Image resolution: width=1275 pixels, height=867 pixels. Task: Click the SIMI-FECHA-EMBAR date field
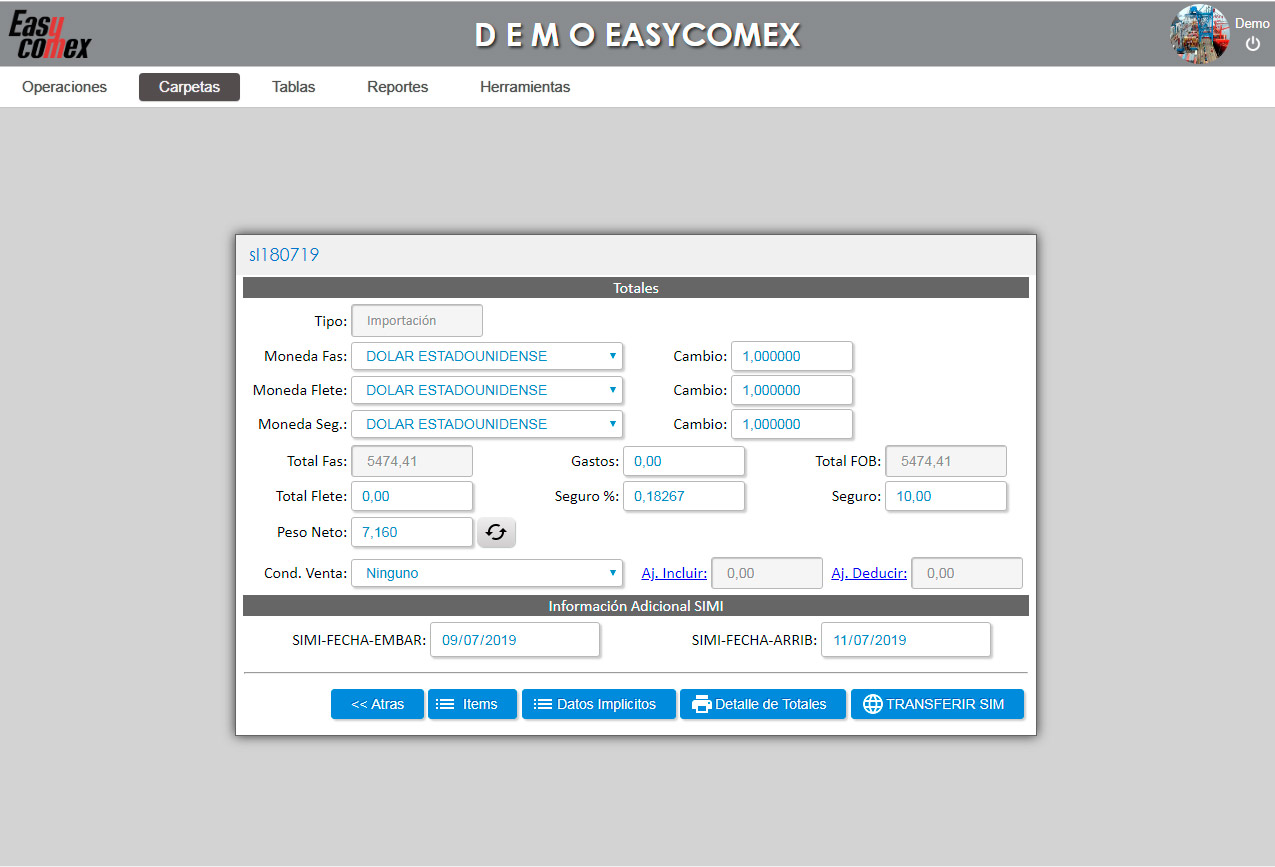[x=515, y=640]
